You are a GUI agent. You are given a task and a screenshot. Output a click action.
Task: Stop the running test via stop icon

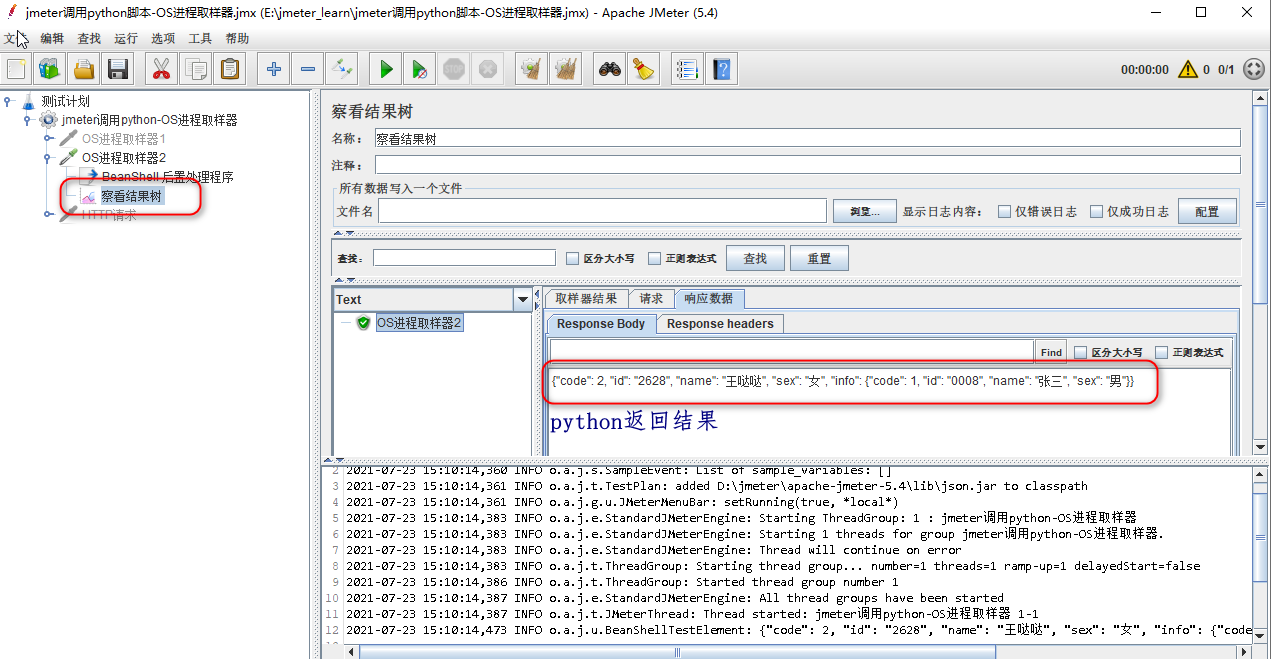453,68
